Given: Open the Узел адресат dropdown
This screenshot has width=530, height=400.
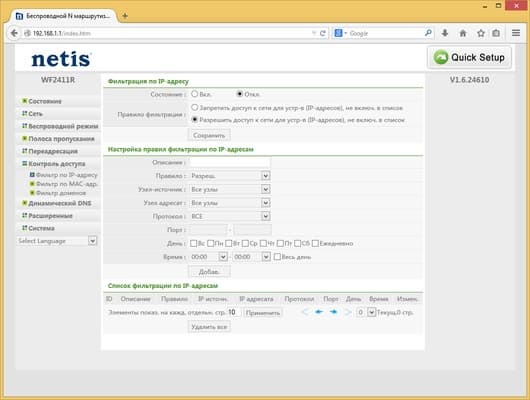Looking at the screenshot, I should (230, 203).
